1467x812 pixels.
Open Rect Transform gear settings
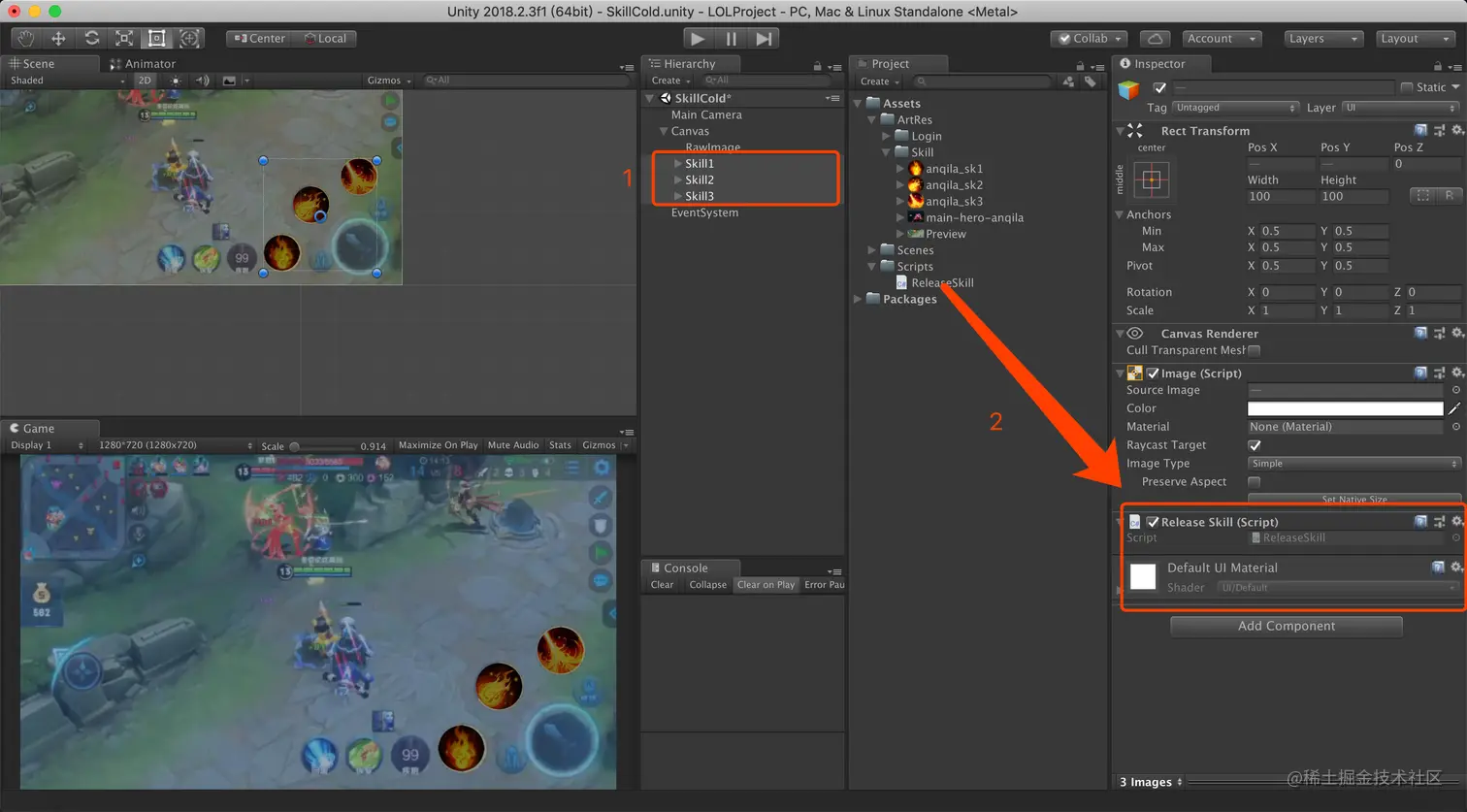(1457, 130)
